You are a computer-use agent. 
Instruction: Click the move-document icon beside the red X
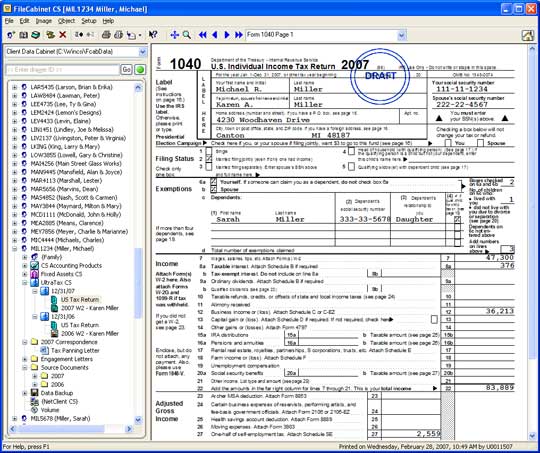coord(51,35)
